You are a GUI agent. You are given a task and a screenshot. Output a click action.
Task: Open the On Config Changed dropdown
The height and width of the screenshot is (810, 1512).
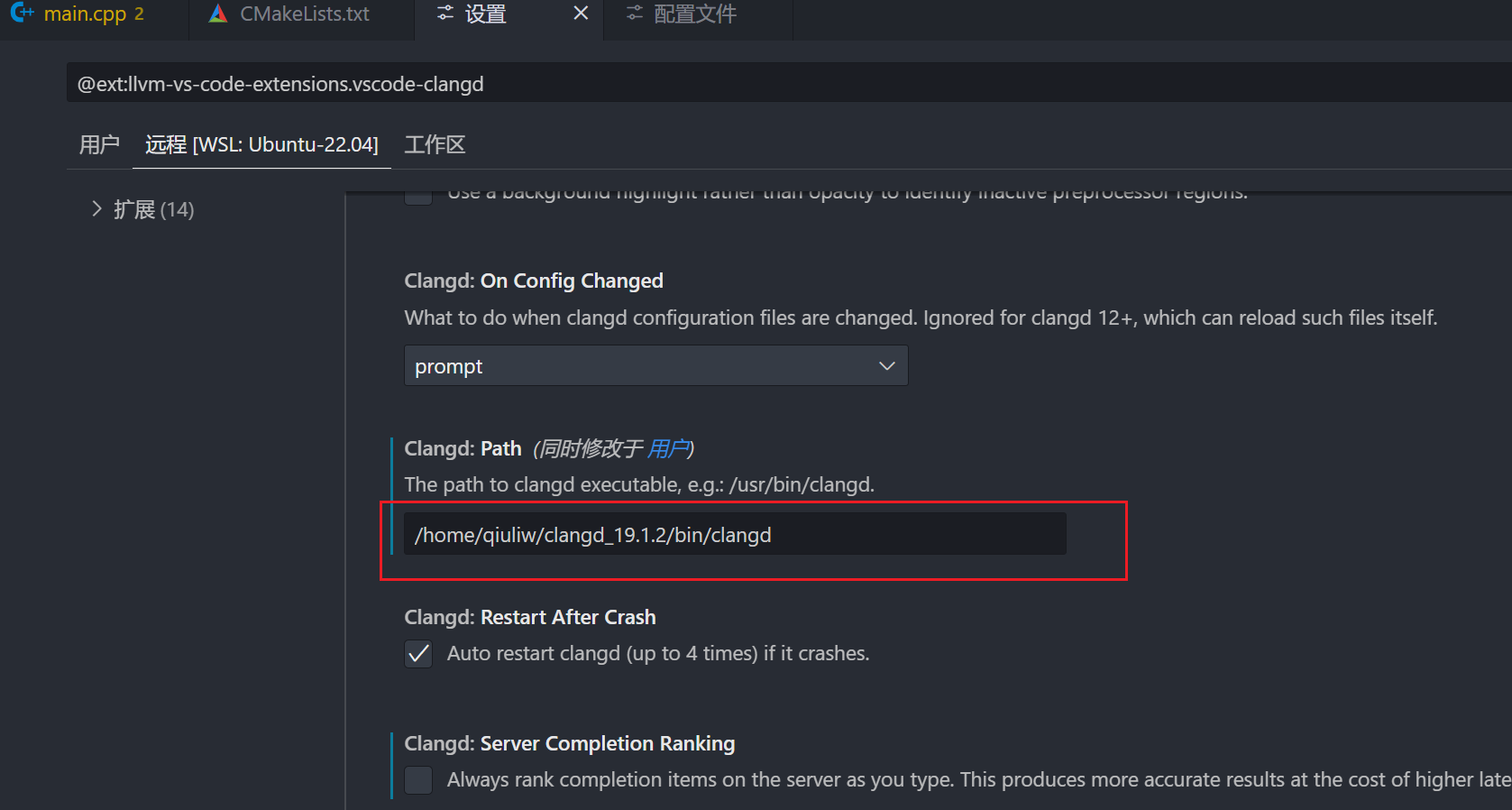pos(655,366)
